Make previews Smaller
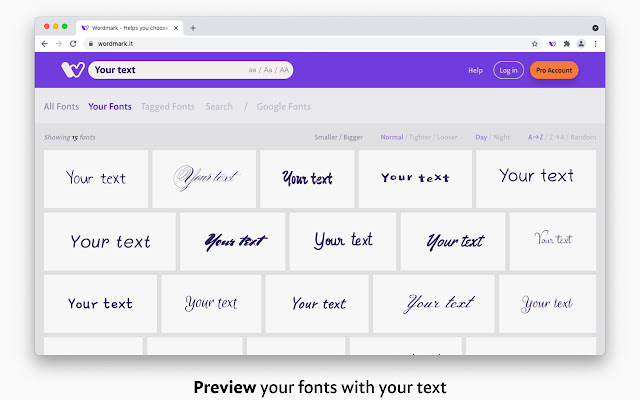Screen dimensions: 640x400 [326, 137]
